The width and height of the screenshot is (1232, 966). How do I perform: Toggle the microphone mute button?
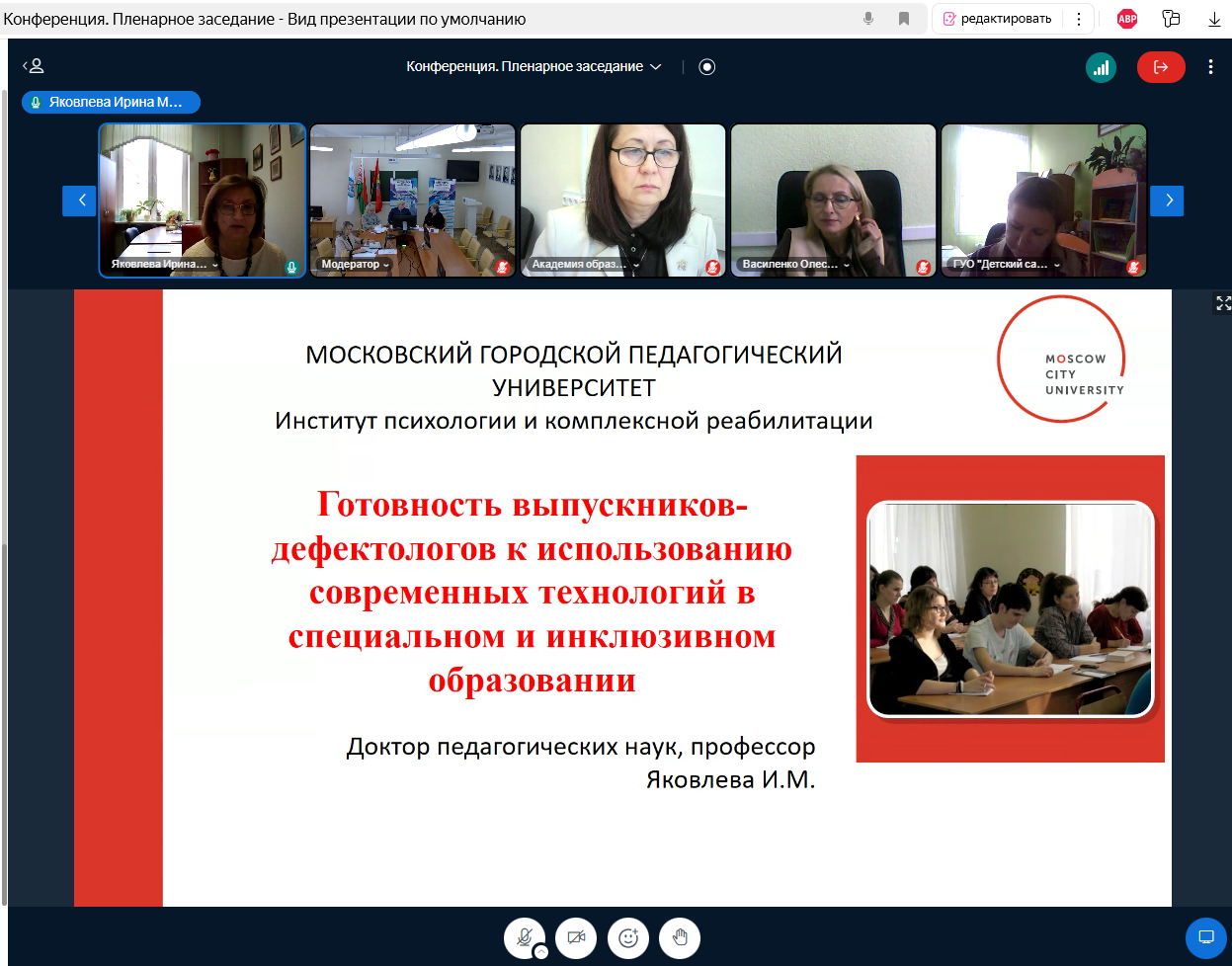(x=524, y=936)
